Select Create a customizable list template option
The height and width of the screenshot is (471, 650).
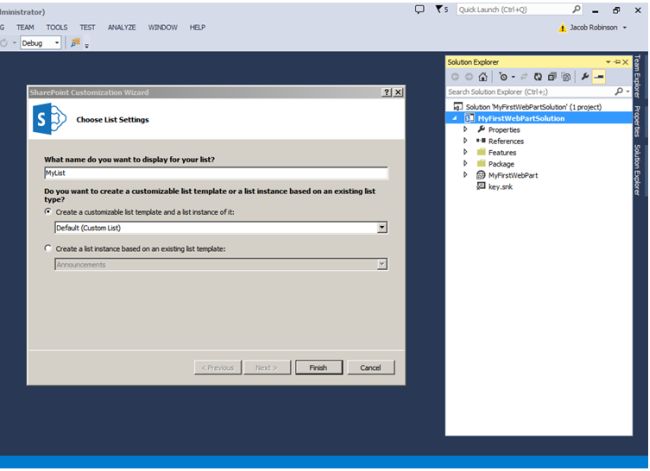[x=48, y=212]
